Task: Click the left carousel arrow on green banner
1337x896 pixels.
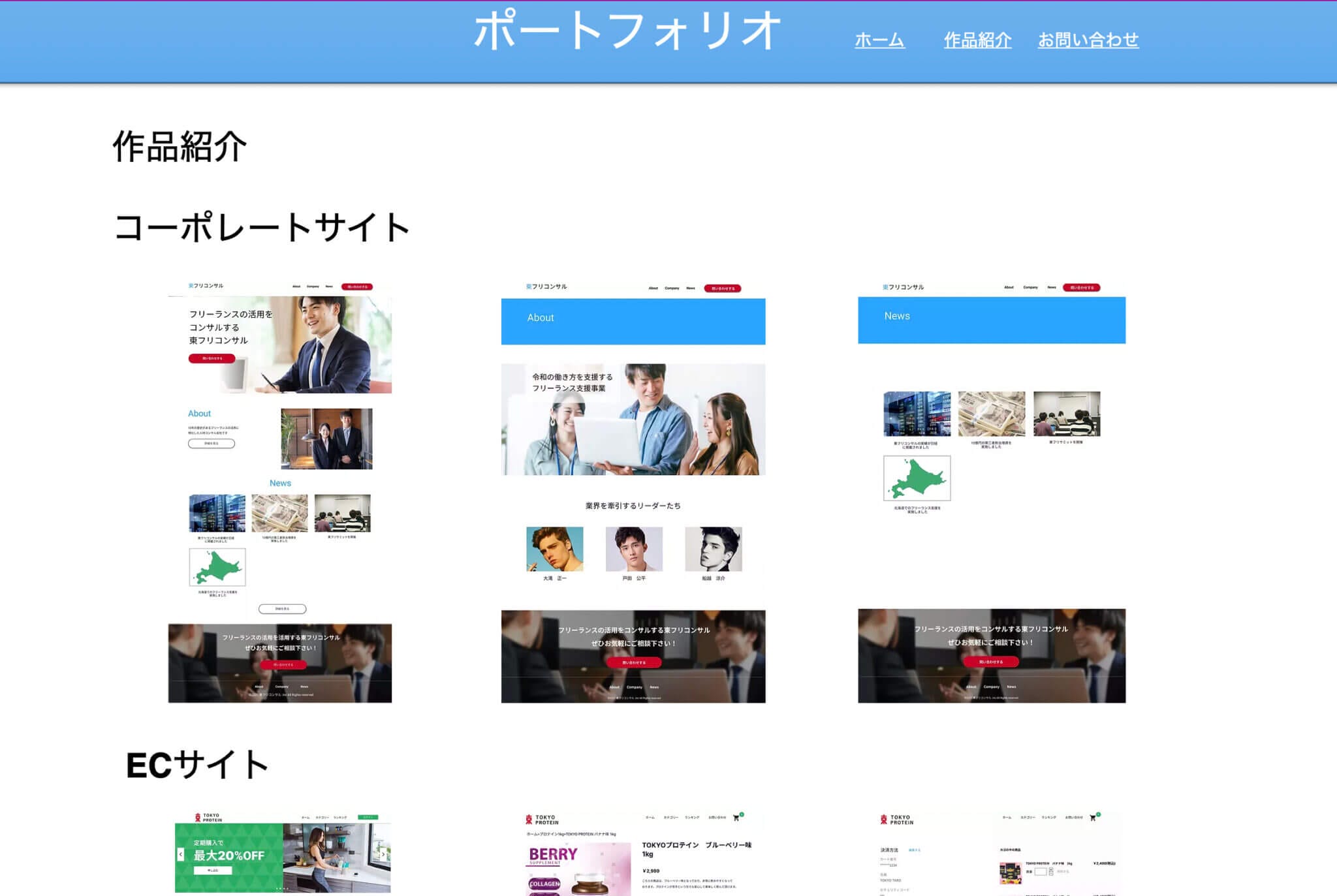Action: (x=181, y=854)
